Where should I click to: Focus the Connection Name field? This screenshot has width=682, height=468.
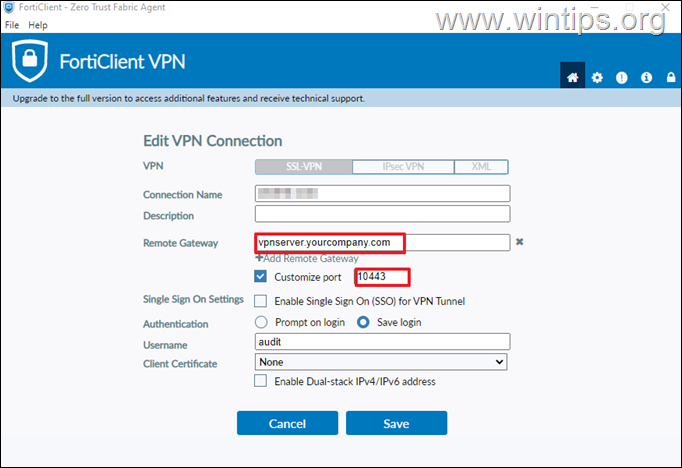tap(382, 194)
